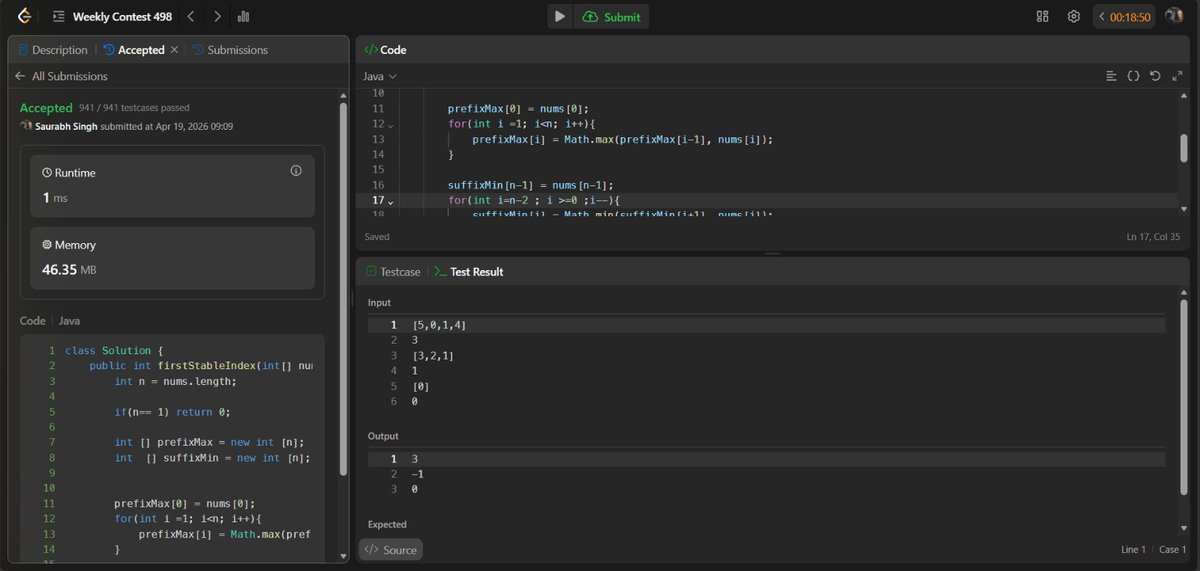Run the code with play button

click(560, 16)
